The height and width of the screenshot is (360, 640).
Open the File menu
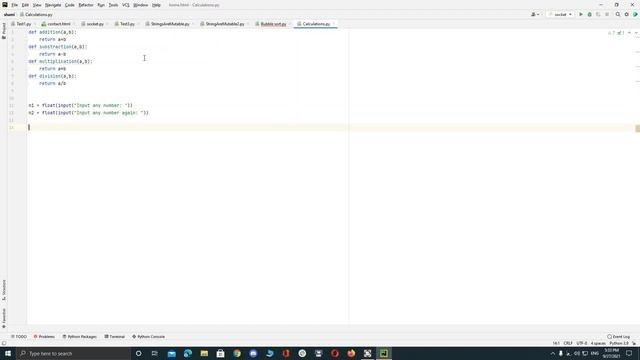click(14, 5)
